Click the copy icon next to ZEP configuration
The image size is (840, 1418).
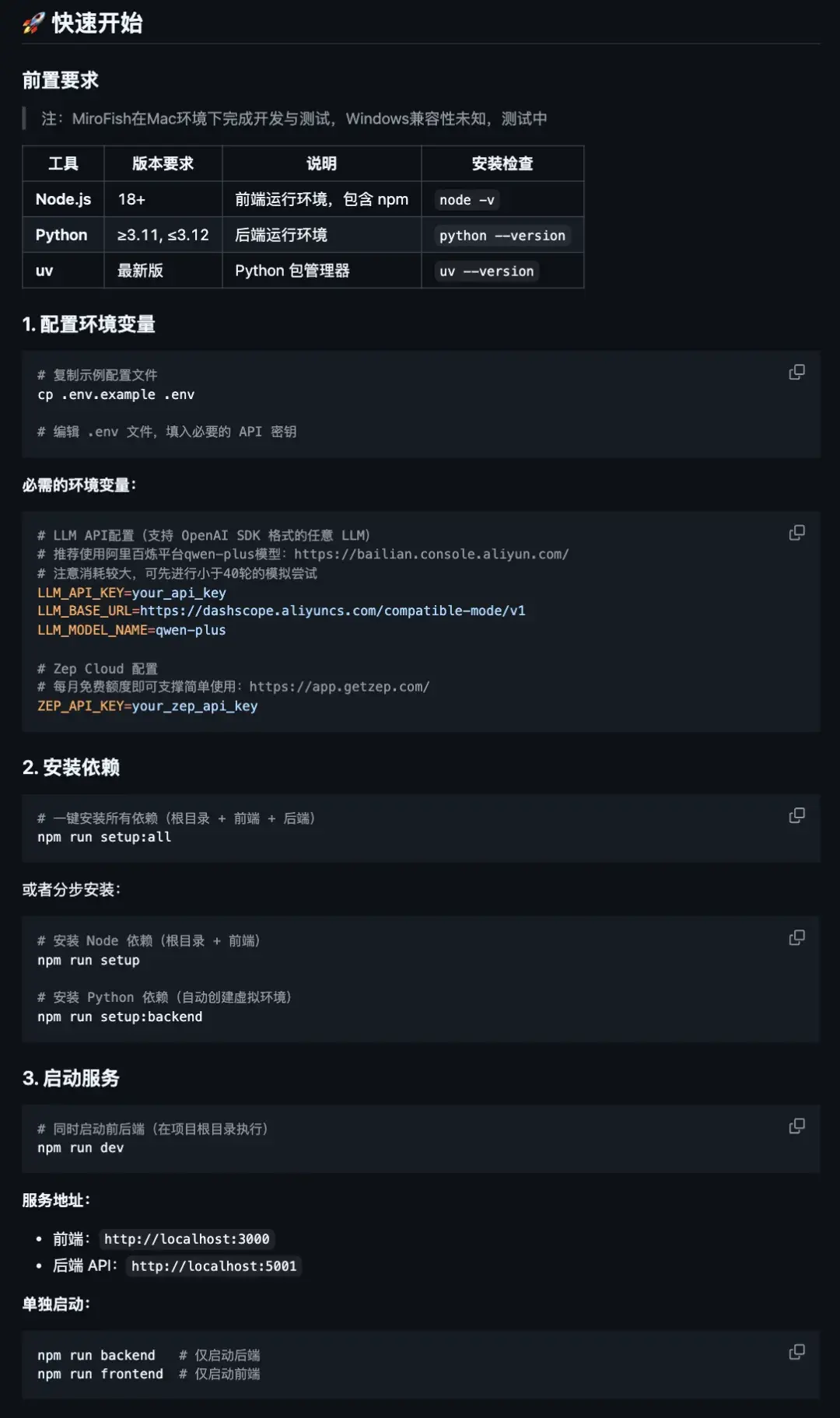click(796, 532)
